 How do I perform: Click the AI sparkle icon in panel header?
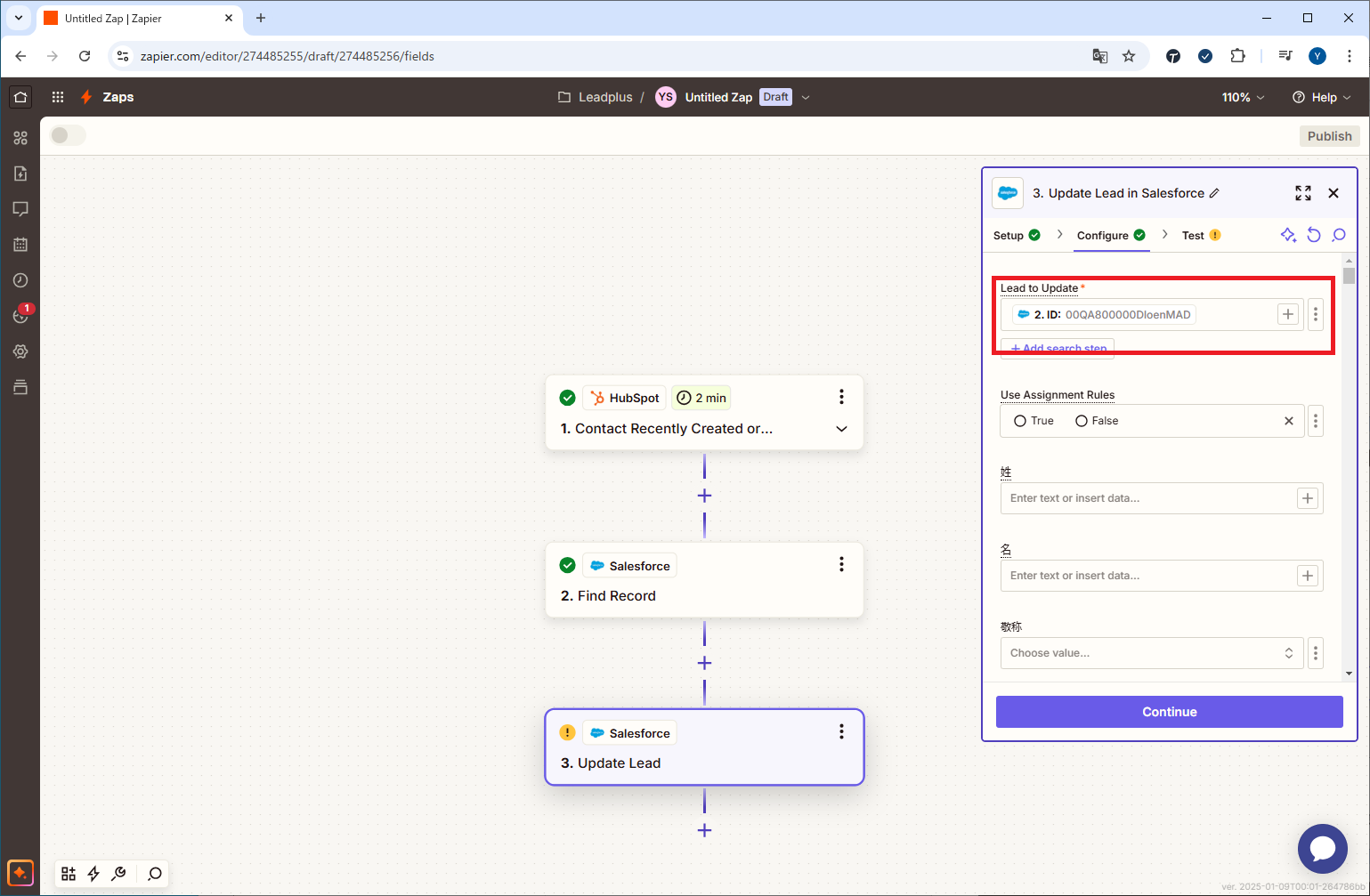point(1288,235)
